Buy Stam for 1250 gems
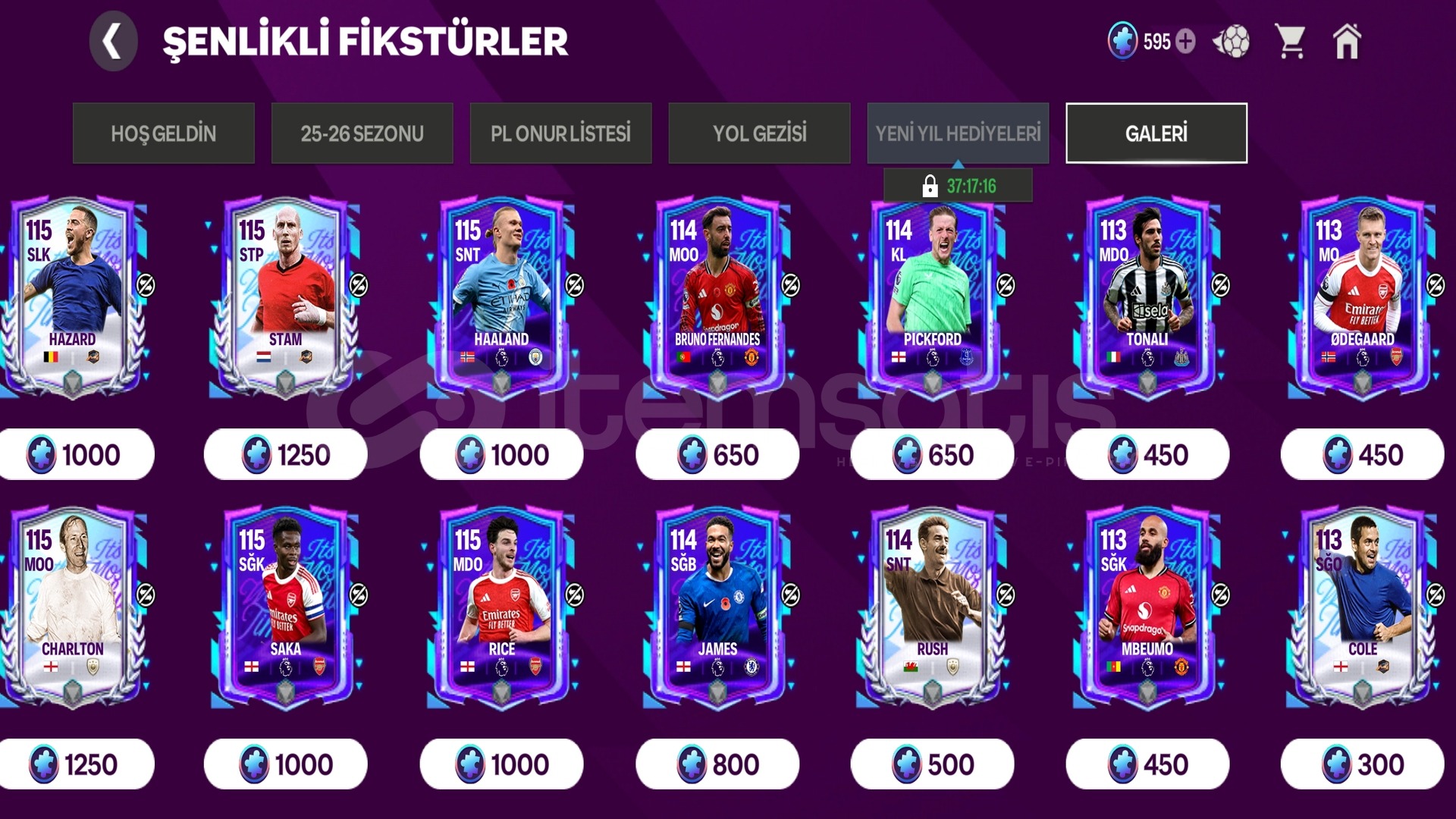Viewport: 1456px width, 819px height. pyautogui.click(x=285, y=454)
